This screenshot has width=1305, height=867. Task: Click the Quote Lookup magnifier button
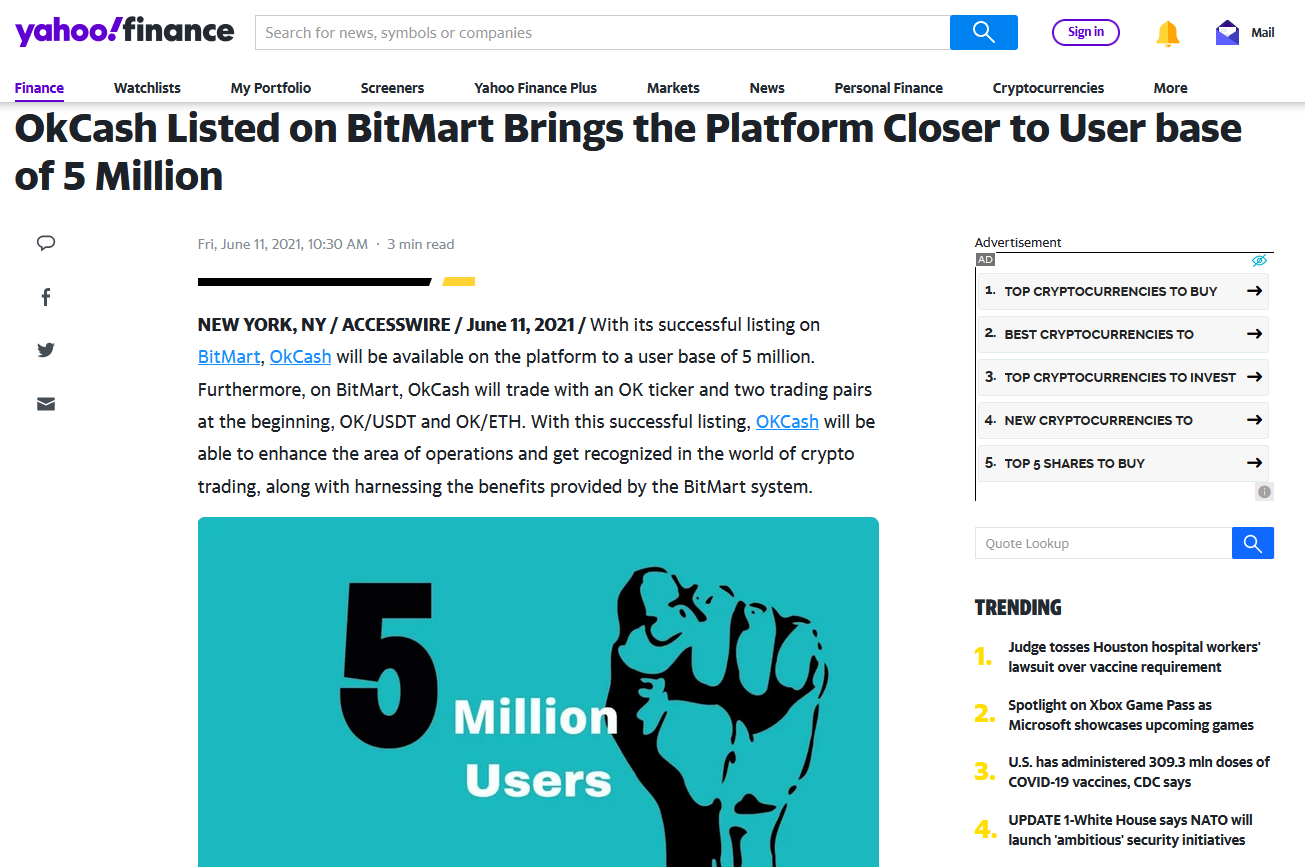pyautogui.click(x=1253, y=543)
